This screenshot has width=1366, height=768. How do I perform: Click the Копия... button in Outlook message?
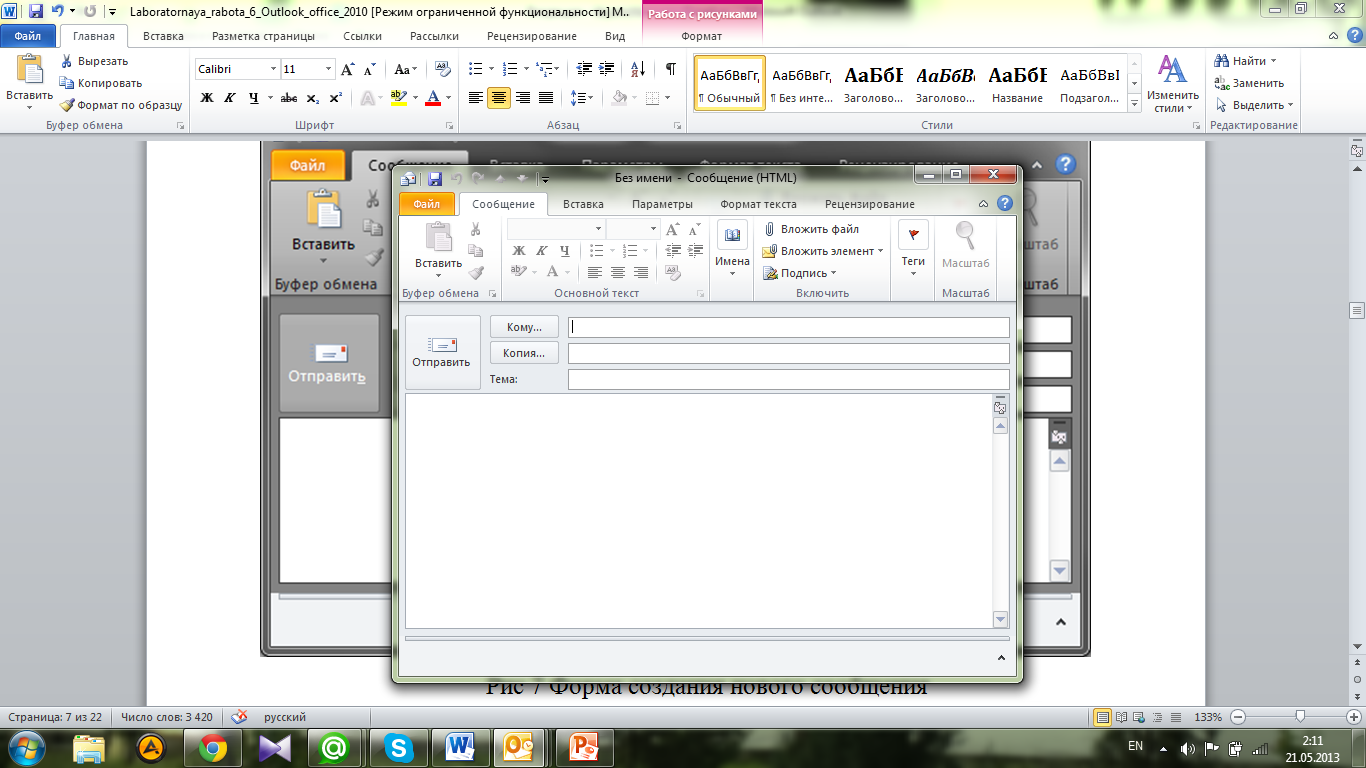click(524, 353)
